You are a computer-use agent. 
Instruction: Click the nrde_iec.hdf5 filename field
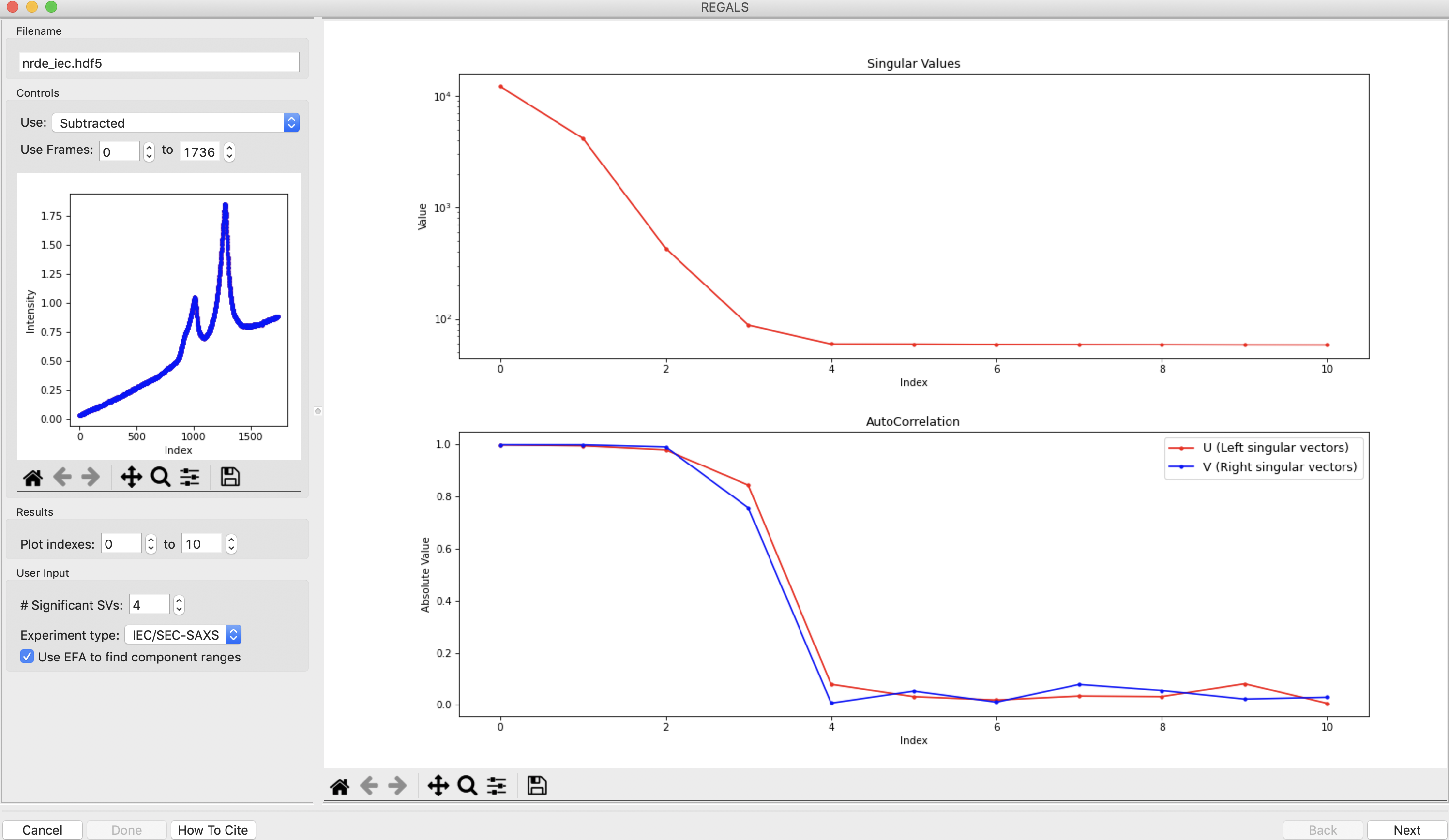(x=159, y=63)
